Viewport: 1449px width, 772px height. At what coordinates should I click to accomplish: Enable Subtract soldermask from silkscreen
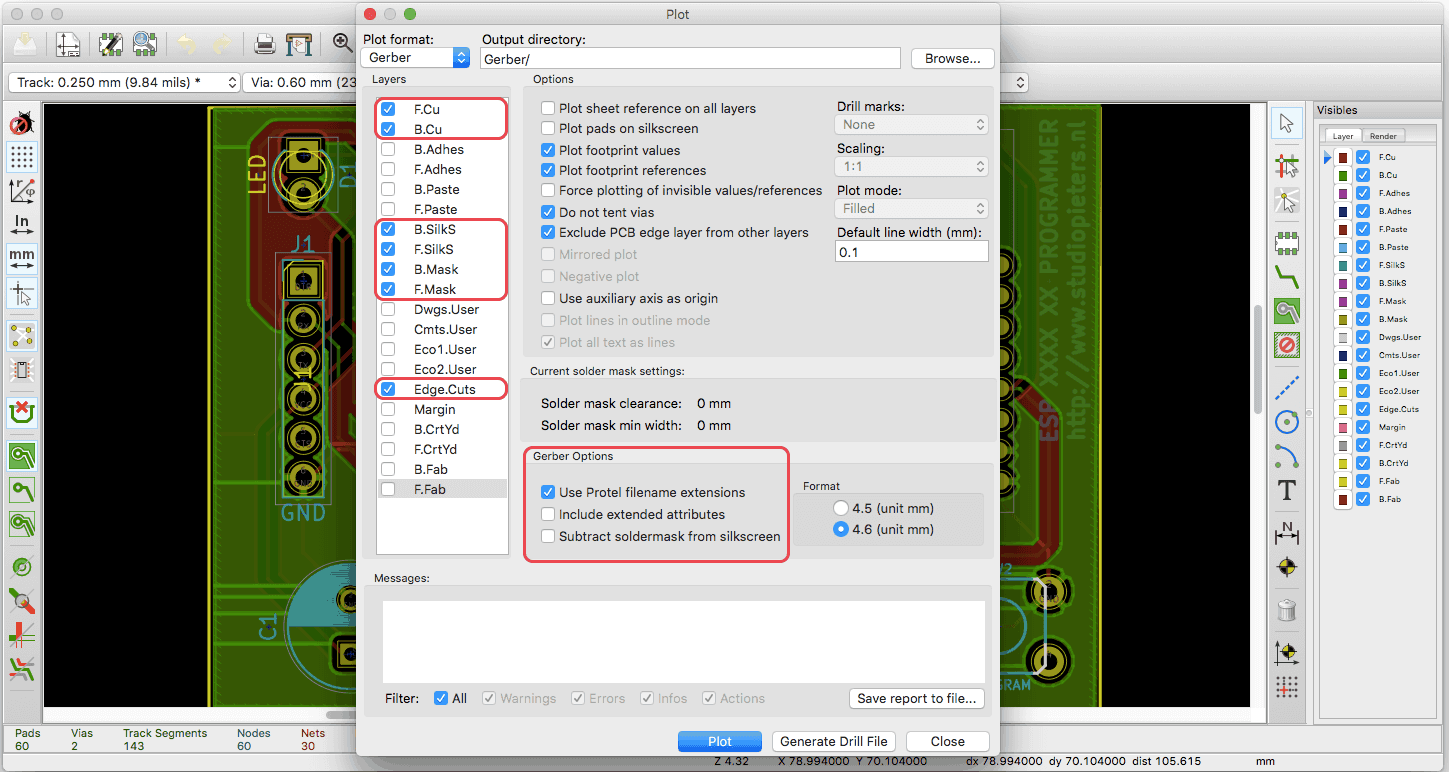click(x=548, y=536)
